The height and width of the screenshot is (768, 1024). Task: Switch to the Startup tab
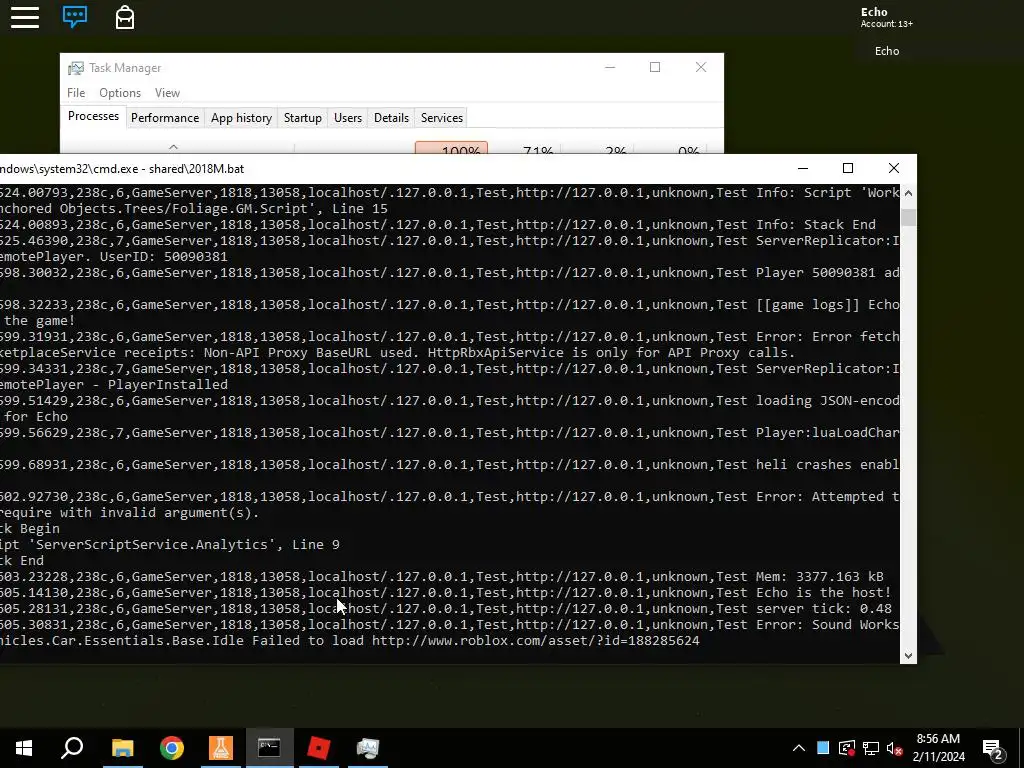coord(302,118)
